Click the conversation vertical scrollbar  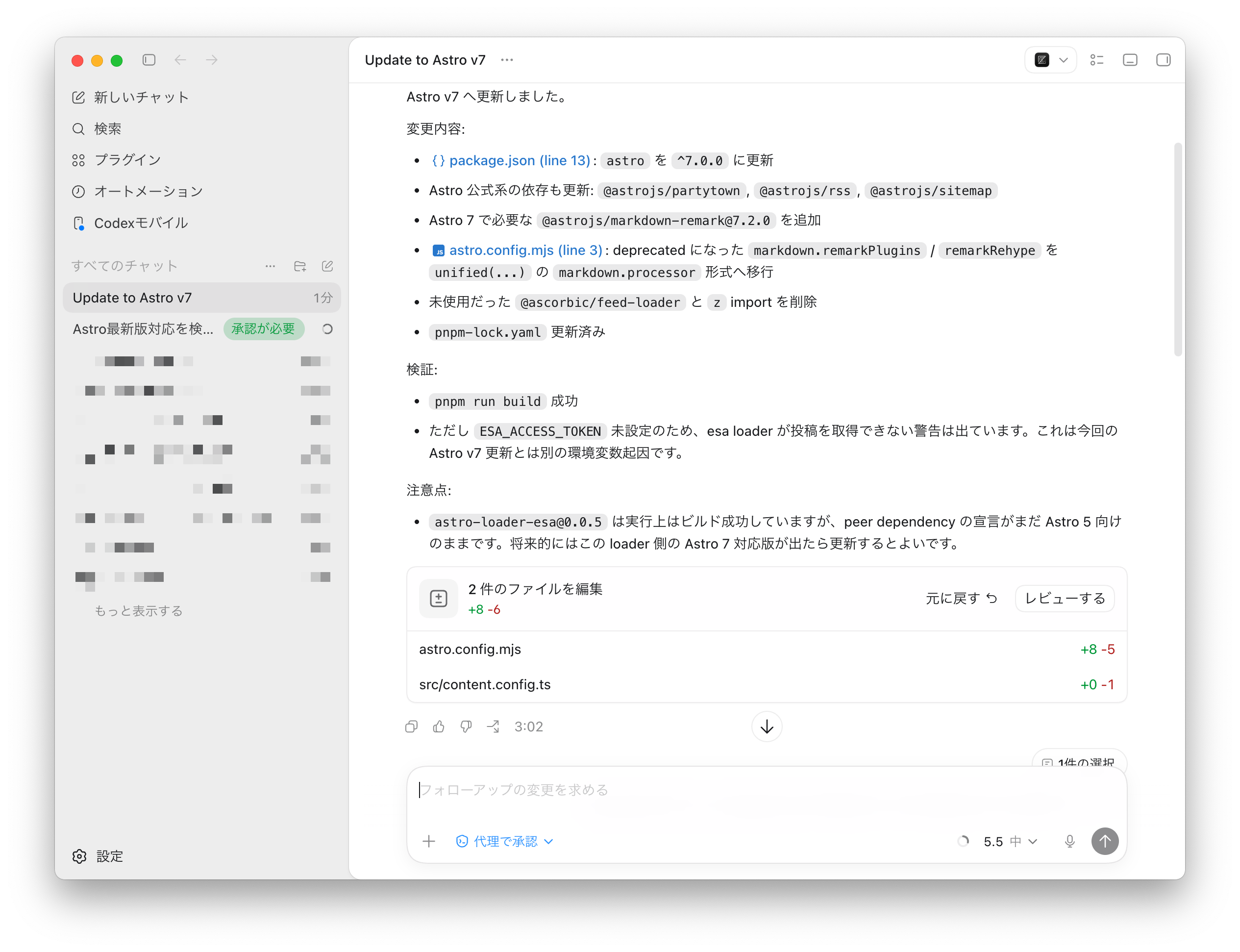tap(1178, 250)
